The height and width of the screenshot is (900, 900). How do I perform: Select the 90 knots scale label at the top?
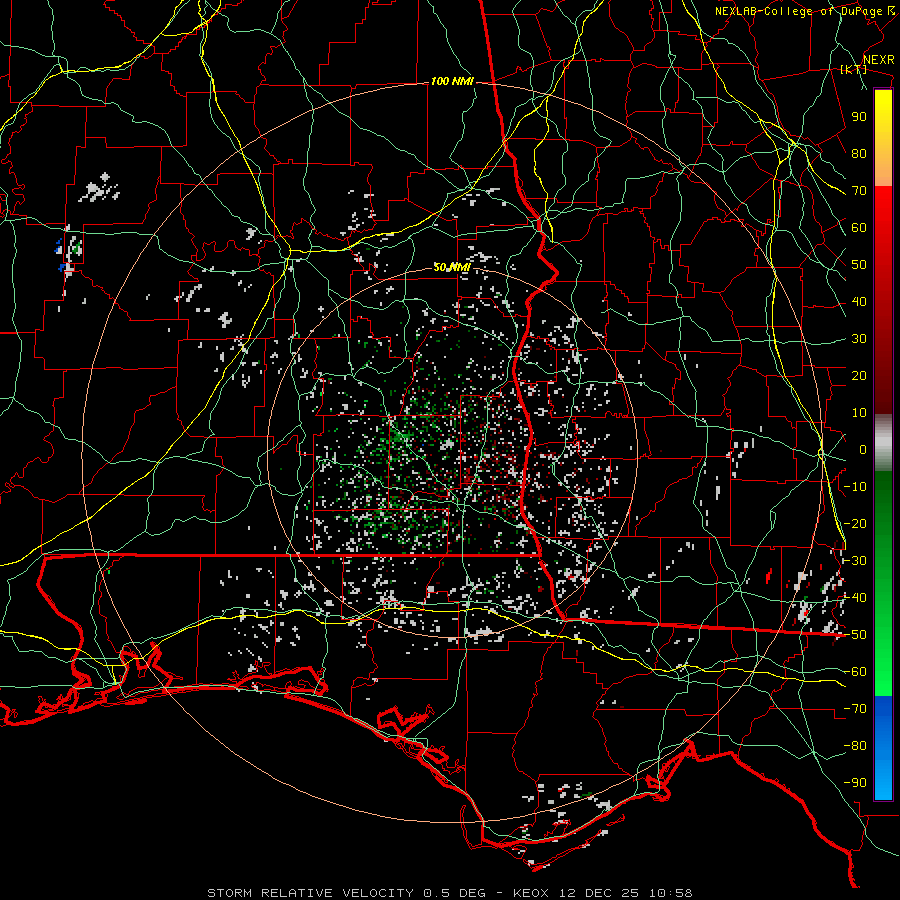point(859,117)
